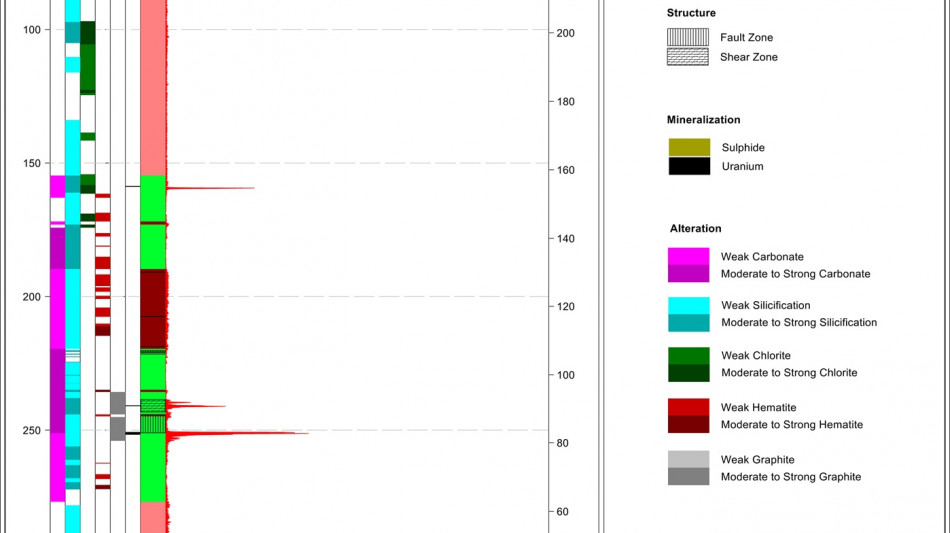
Task: Choose the Moderate to Strong Chlorite swatch
Action: click(688, 373)
